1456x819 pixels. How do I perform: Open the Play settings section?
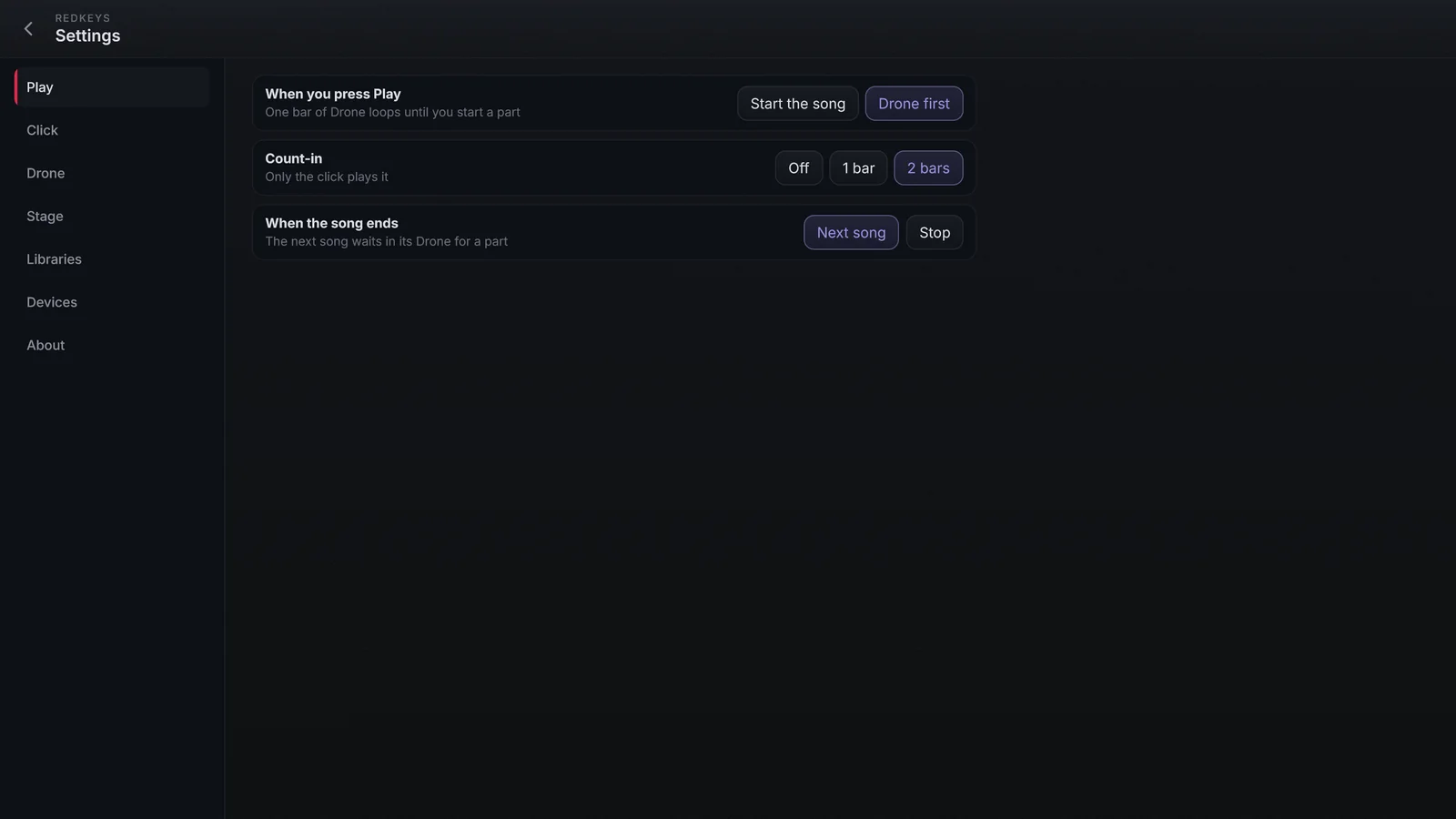coord(112,87)
